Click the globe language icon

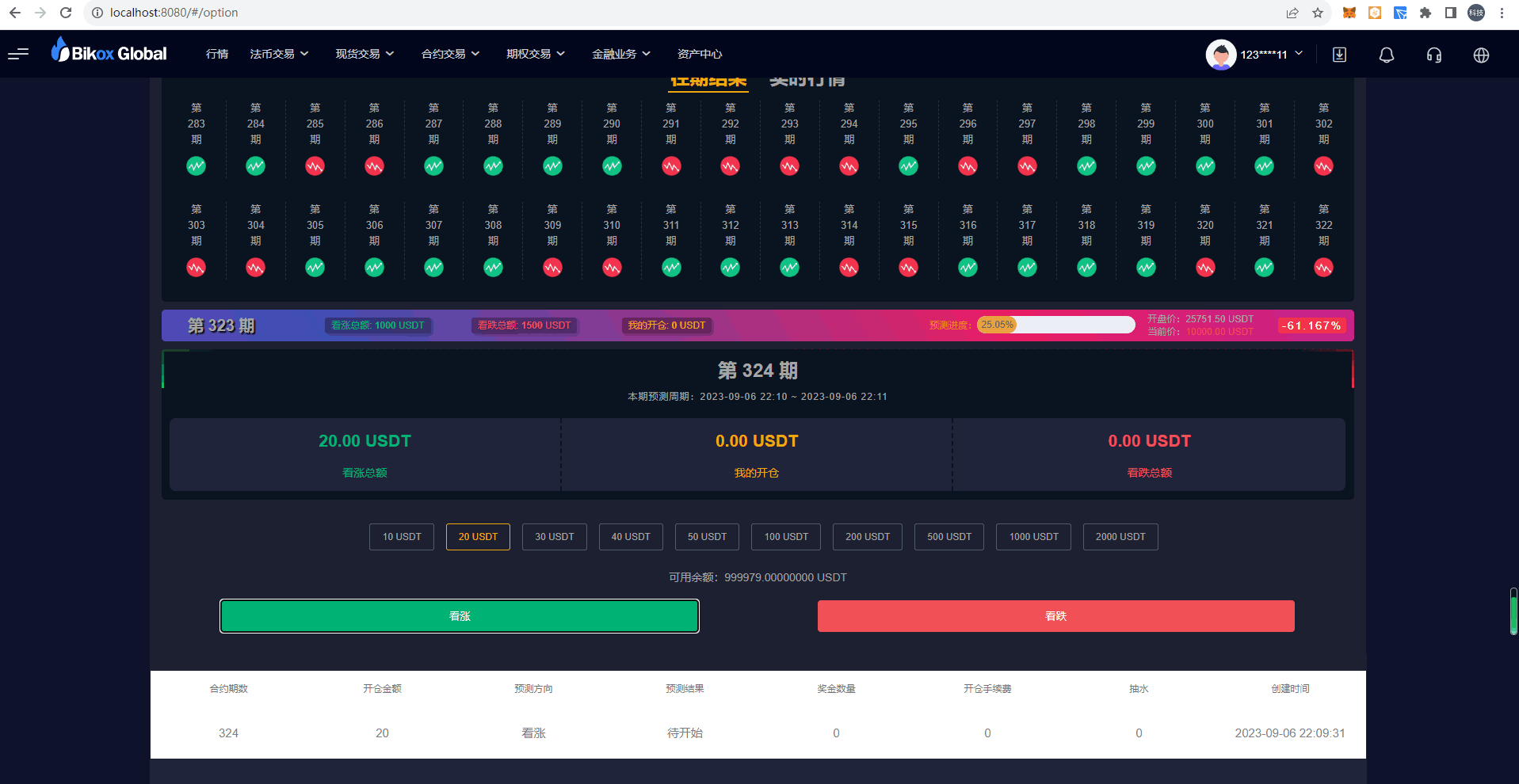pyautogui.click(x=1481, y=55)
